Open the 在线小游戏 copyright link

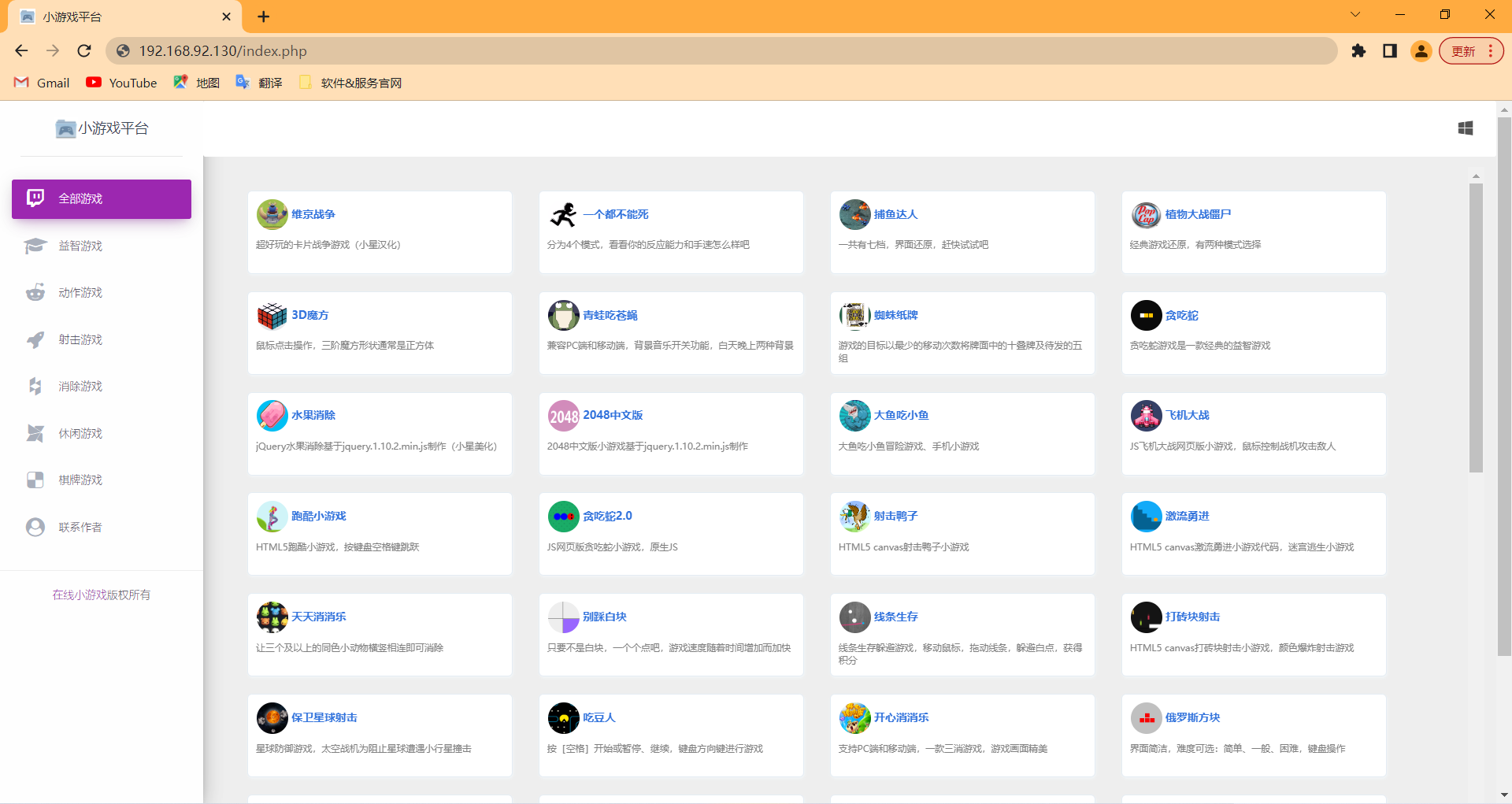[x=79, y=595]
